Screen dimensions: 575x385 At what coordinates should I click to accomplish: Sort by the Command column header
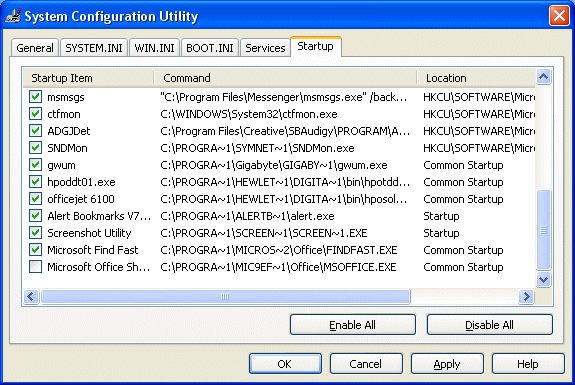click(285, 78)
